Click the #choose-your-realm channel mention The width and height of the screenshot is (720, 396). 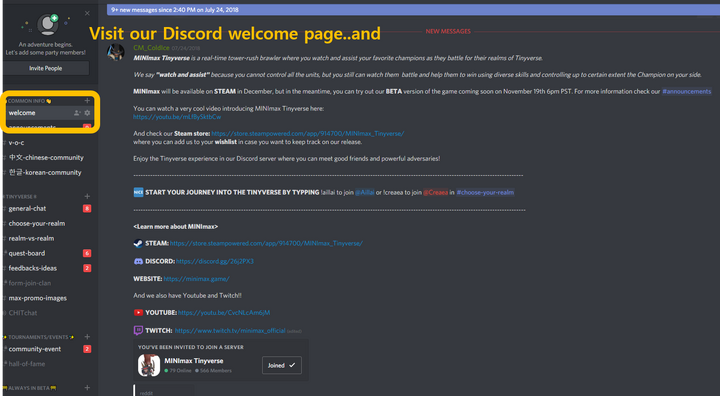485,192
